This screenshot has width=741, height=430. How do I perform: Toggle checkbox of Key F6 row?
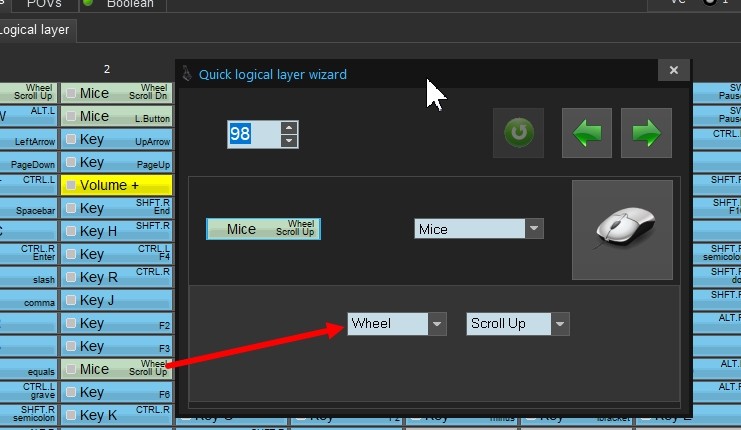[x=71, y=392]
